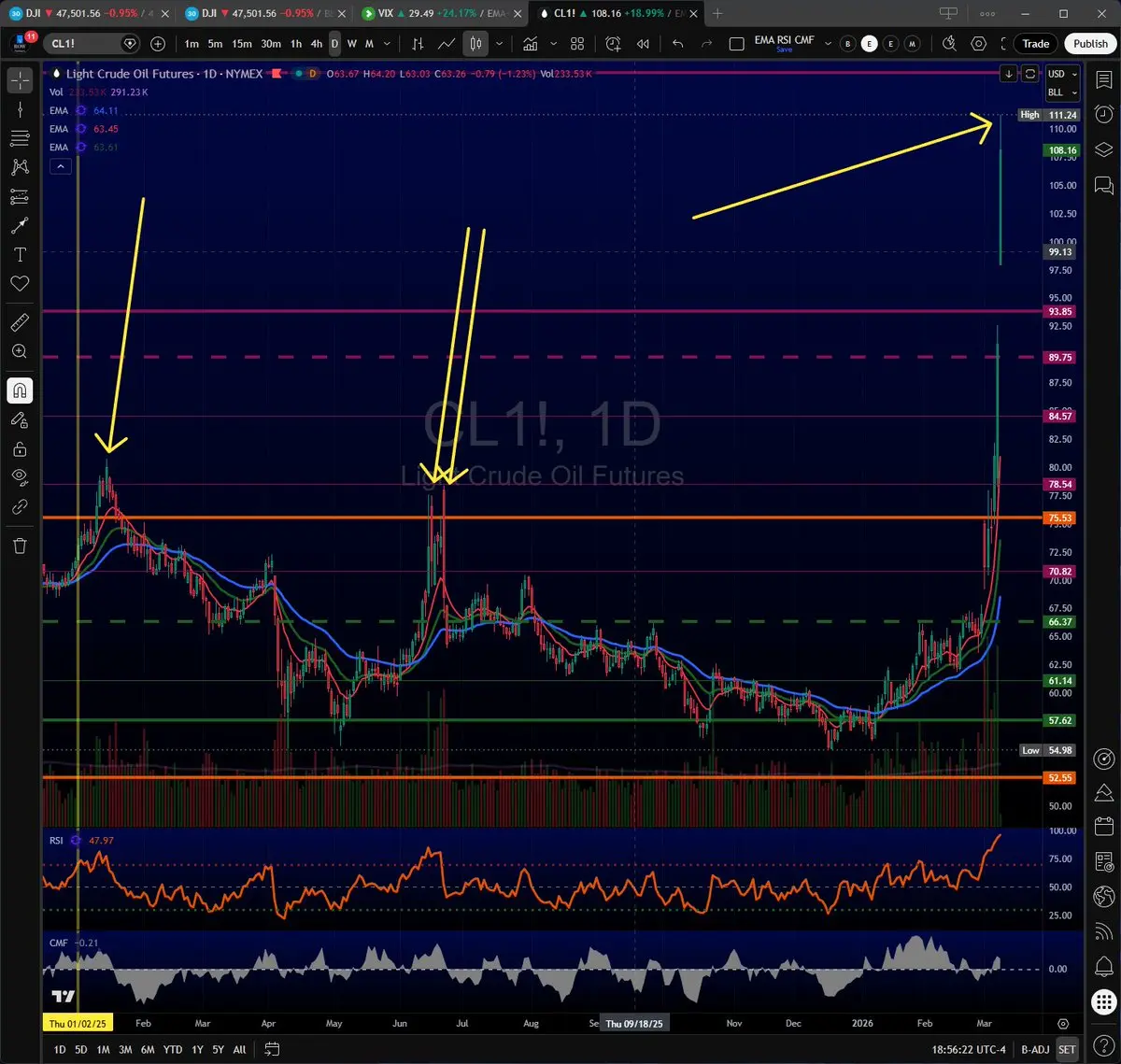The height and width of the screenshot is (1064, 1121).
Task: Switch to the second DJI tab
Action: click(263, 14)
